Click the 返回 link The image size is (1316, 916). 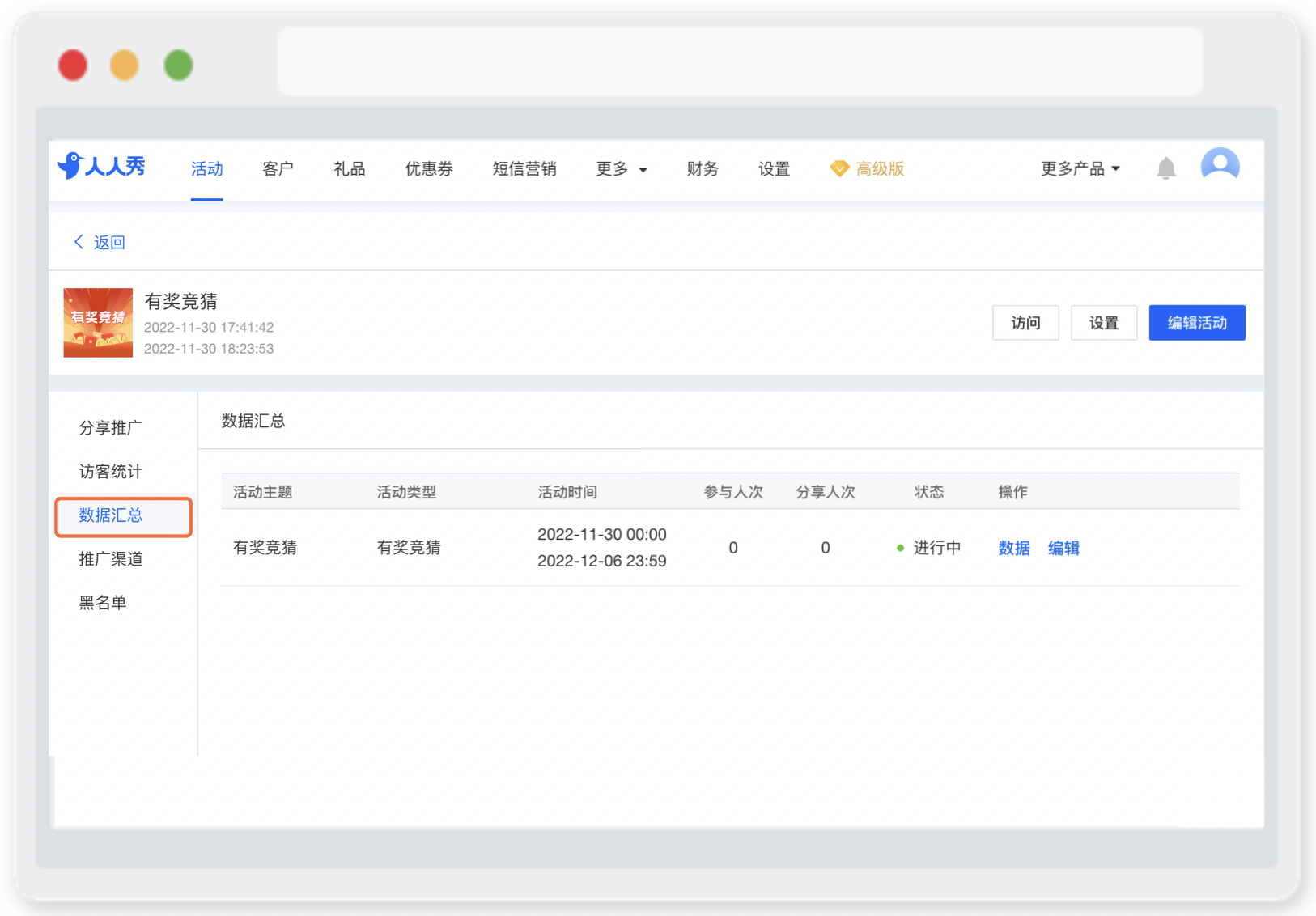109,242
